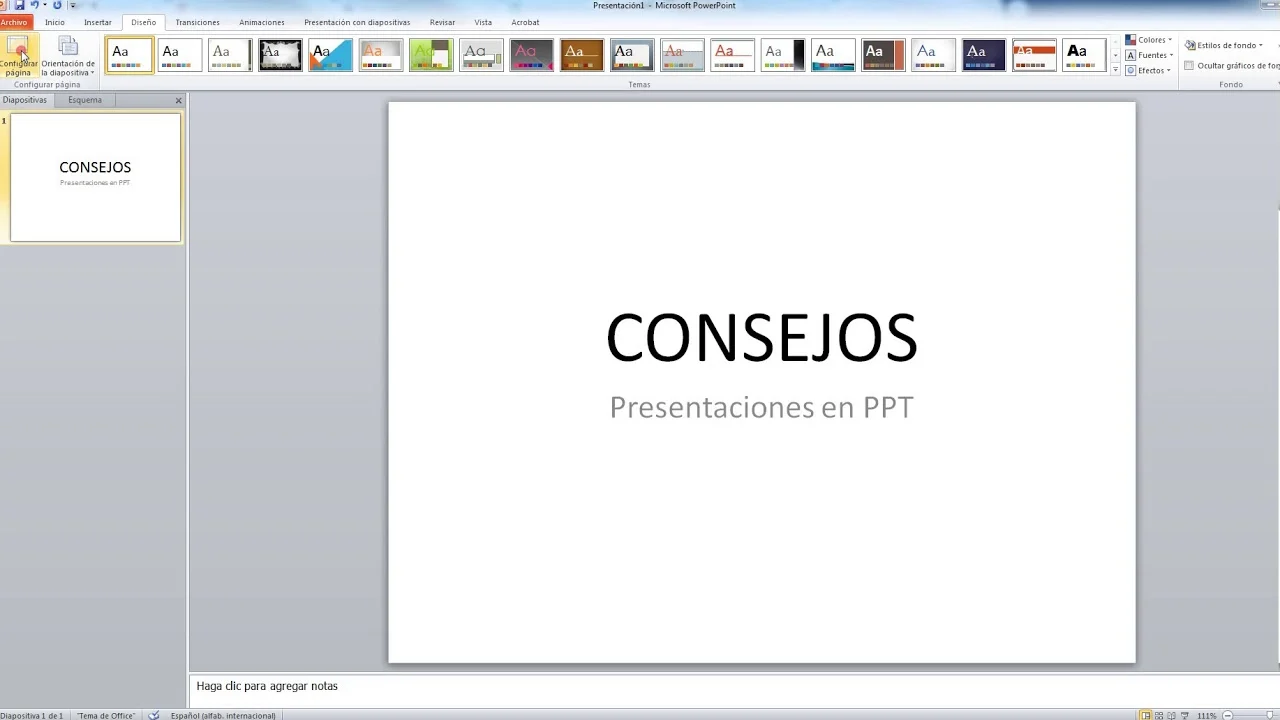Click the Save icon in quick access toolbar

(x=19, y=6)
